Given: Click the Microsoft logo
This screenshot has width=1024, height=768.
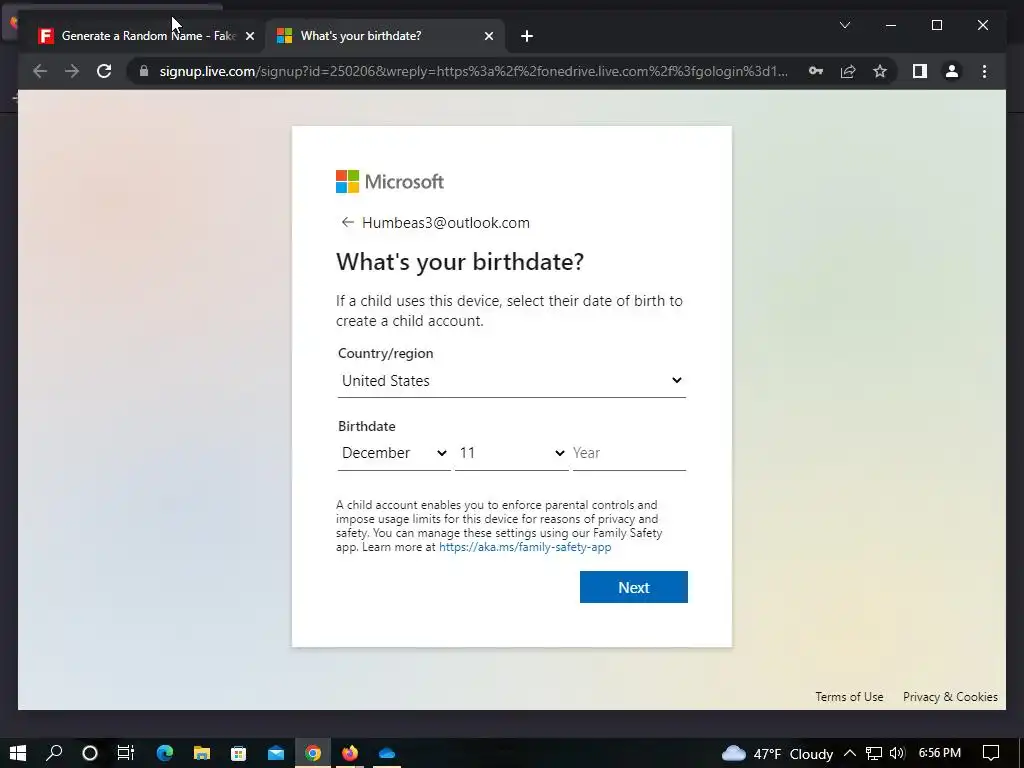Looking at the screenshot, I should (x=390, y=182).
